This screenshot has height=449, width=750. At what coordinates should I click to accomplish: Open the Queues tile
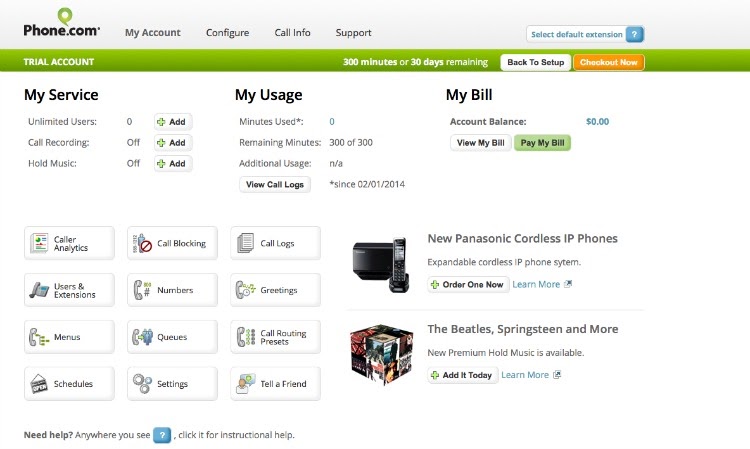(x=172, y=337)
